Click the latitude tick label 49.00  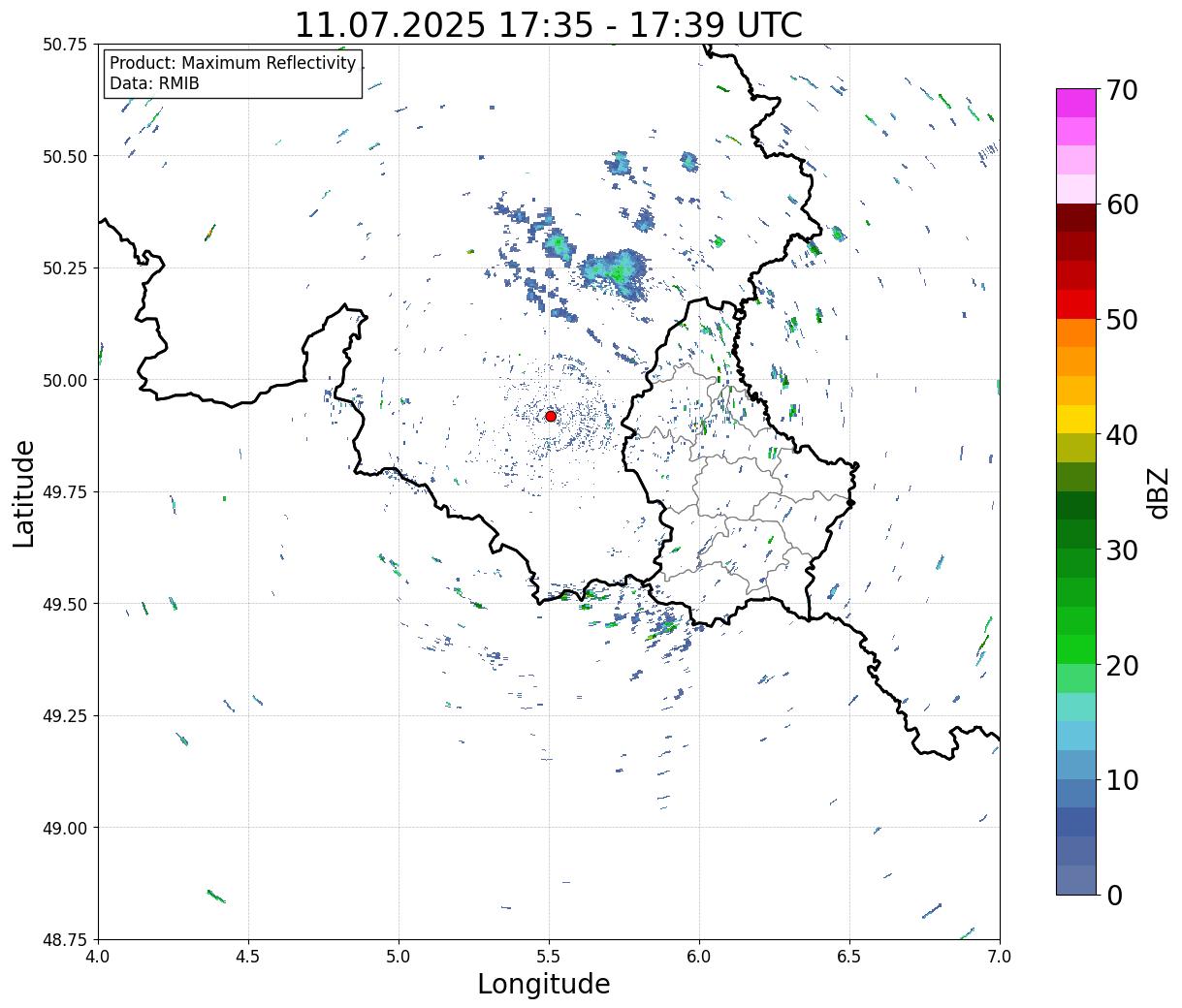click(x=65, y=828)
